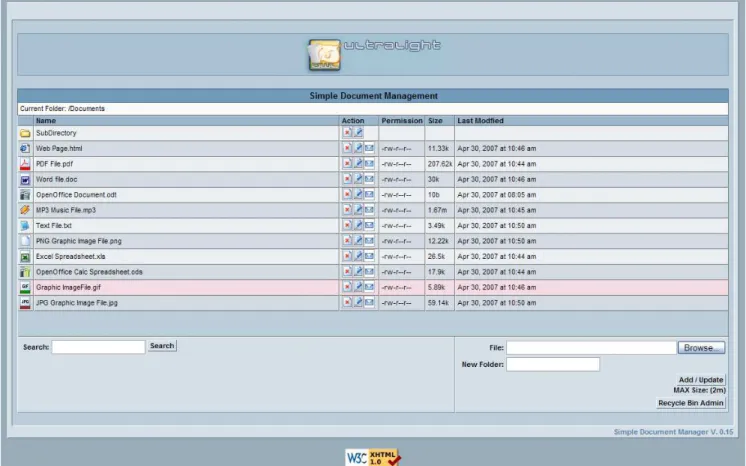Open MP3 Music File.mp3
This screenshot has height=466, width=746.
tap(66, 210)
